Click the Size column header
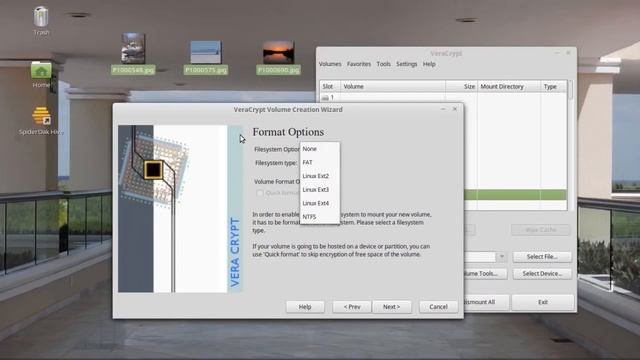 (x=461, y=87)
